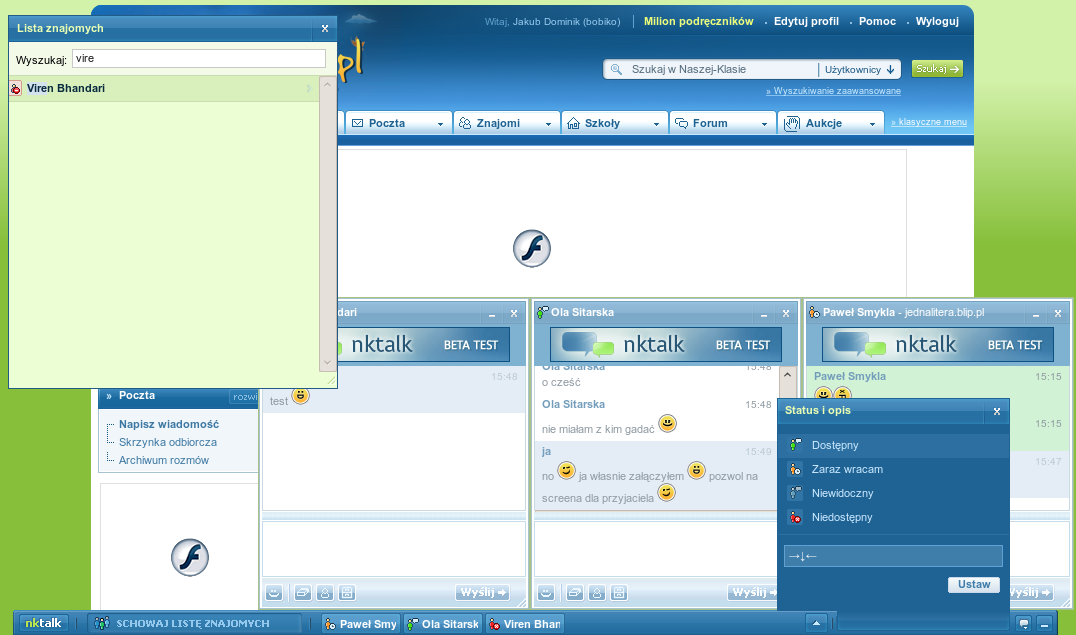Click the profile icon in Ola Sitarska chat
Screen dimensions: 1076x635
coord(596,592)
